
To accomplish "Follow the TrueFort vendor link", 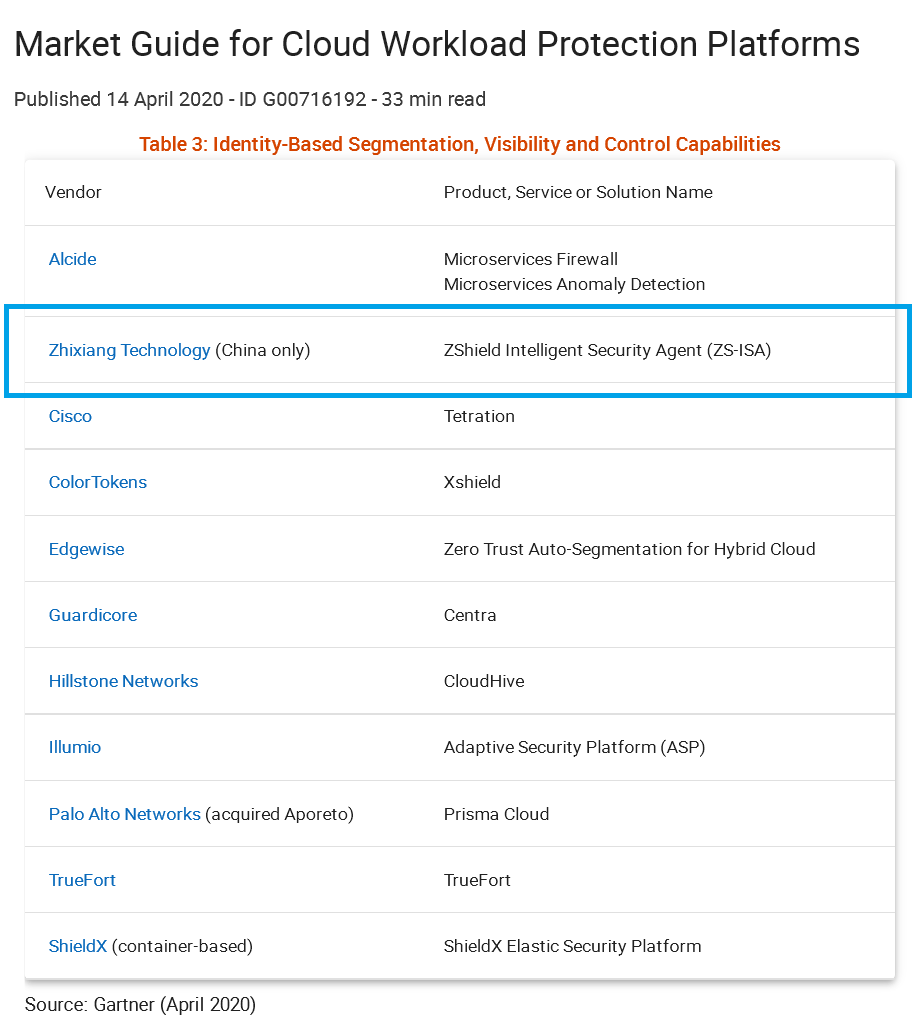I will click(82, 880).
